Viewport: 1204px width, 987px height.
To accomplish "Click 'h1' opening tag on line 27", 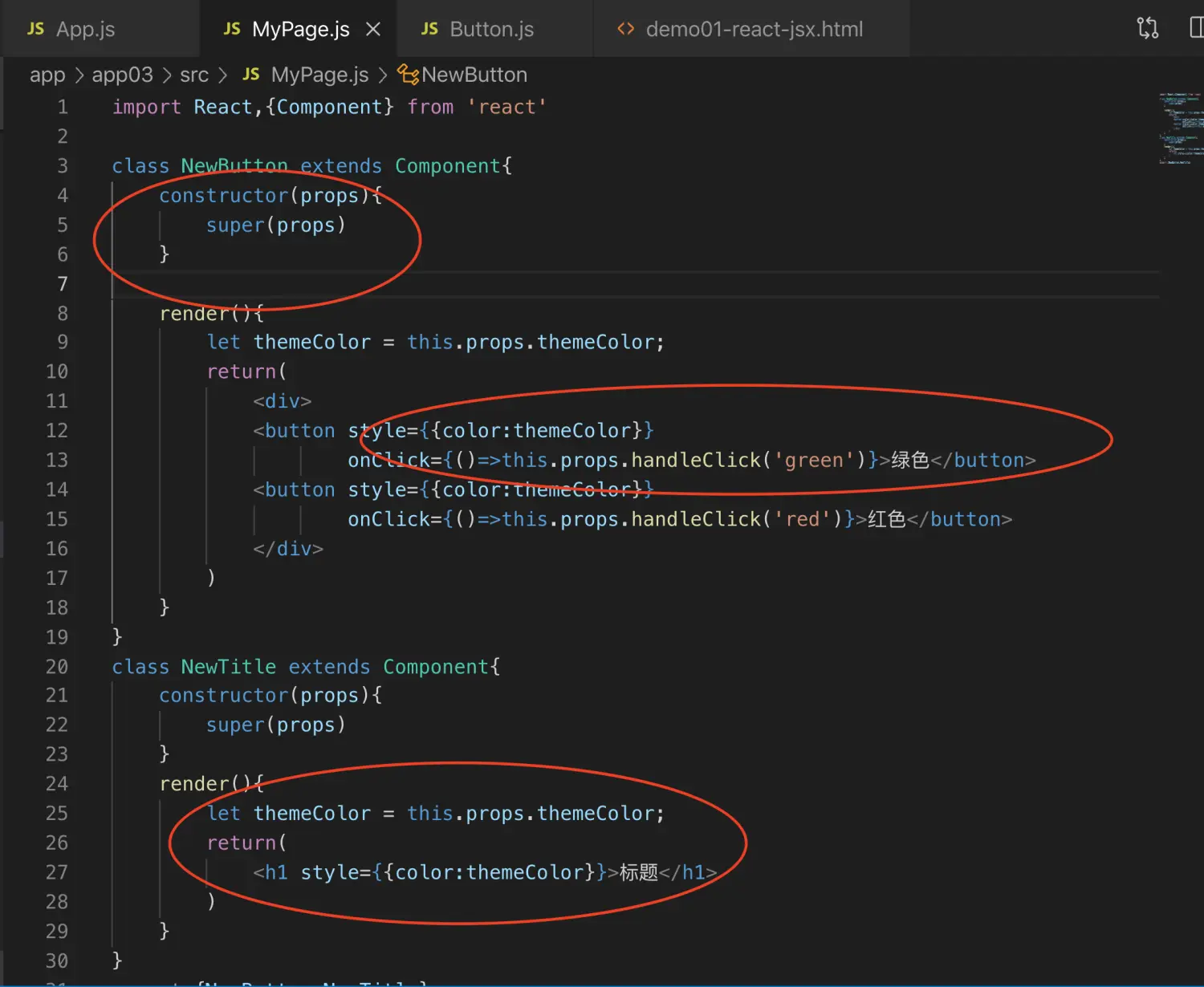I will [x=276, y=873].
